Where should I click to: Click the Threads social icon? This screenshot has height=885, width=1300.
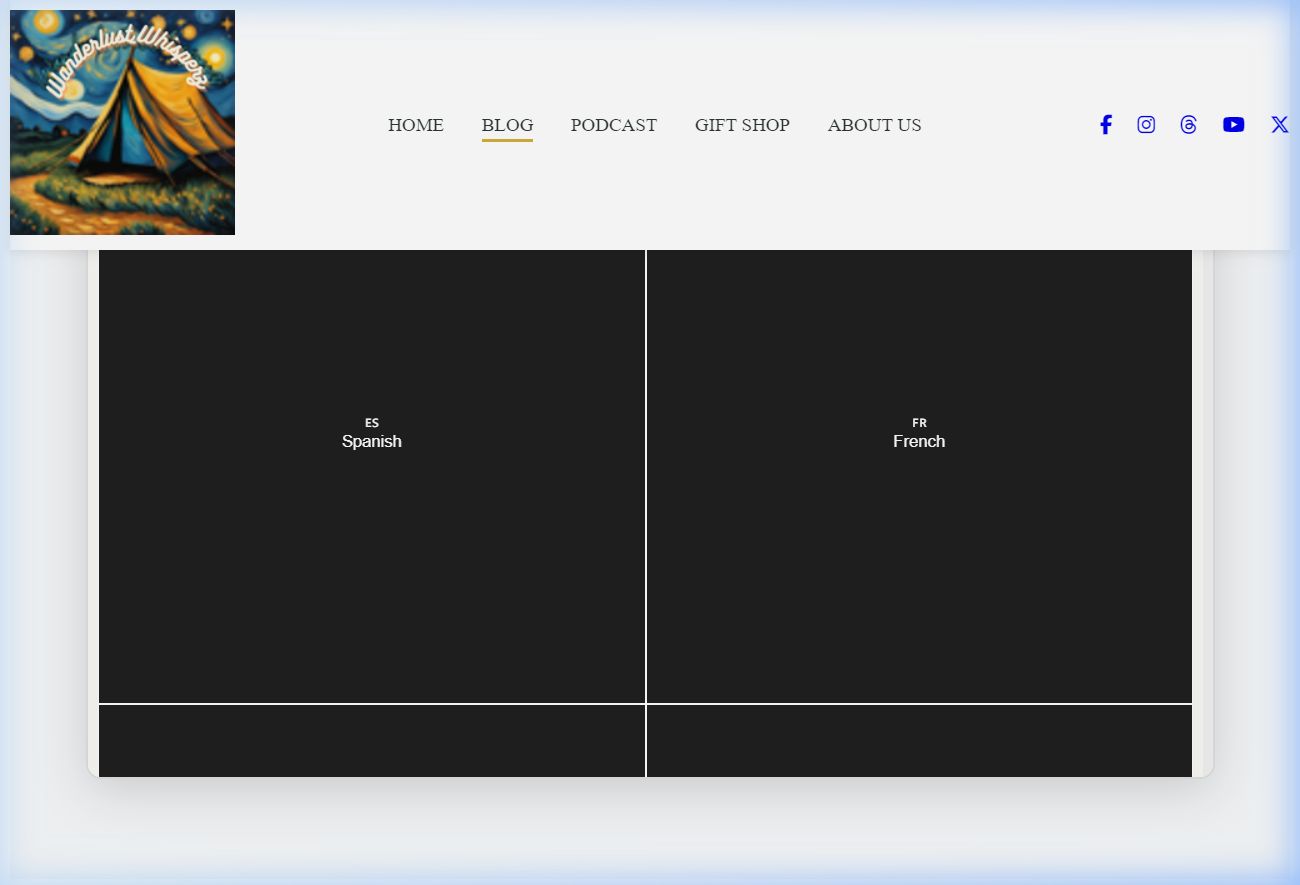pyautogui.click(x=1188, y=125)
